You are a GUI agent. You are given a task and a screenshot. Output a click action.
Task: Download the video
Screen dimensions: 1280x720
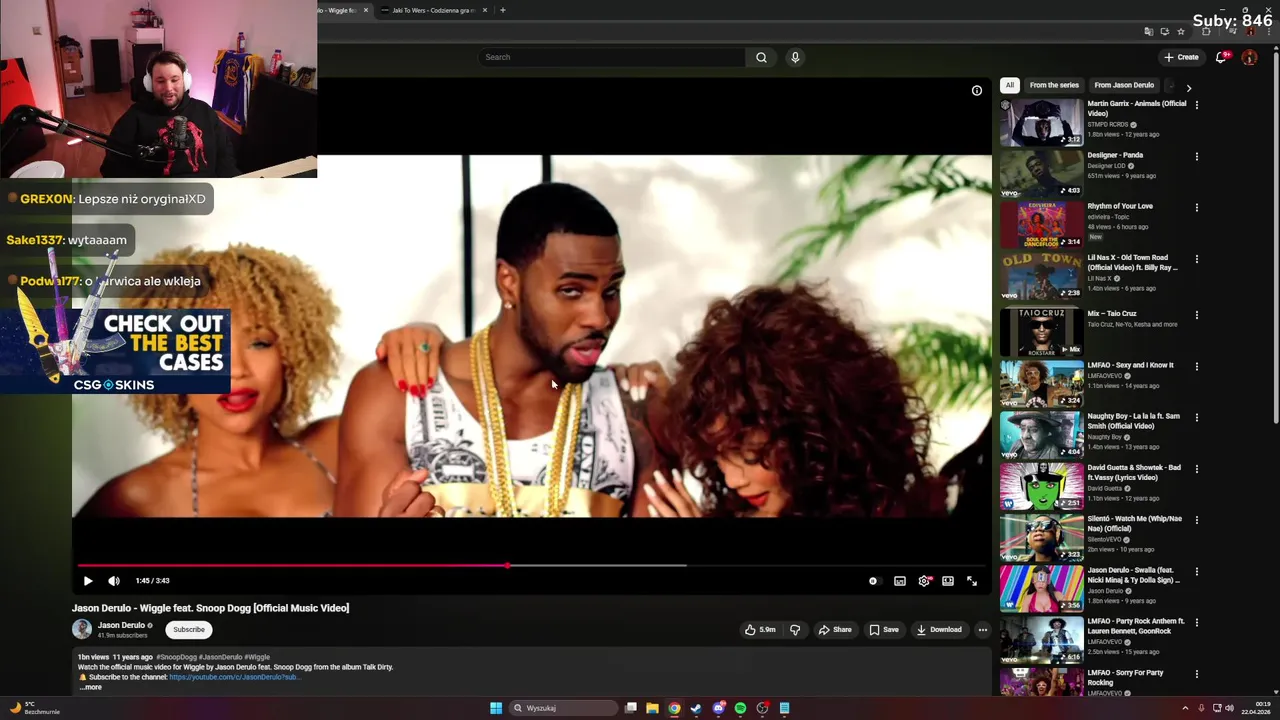point(939,630)
